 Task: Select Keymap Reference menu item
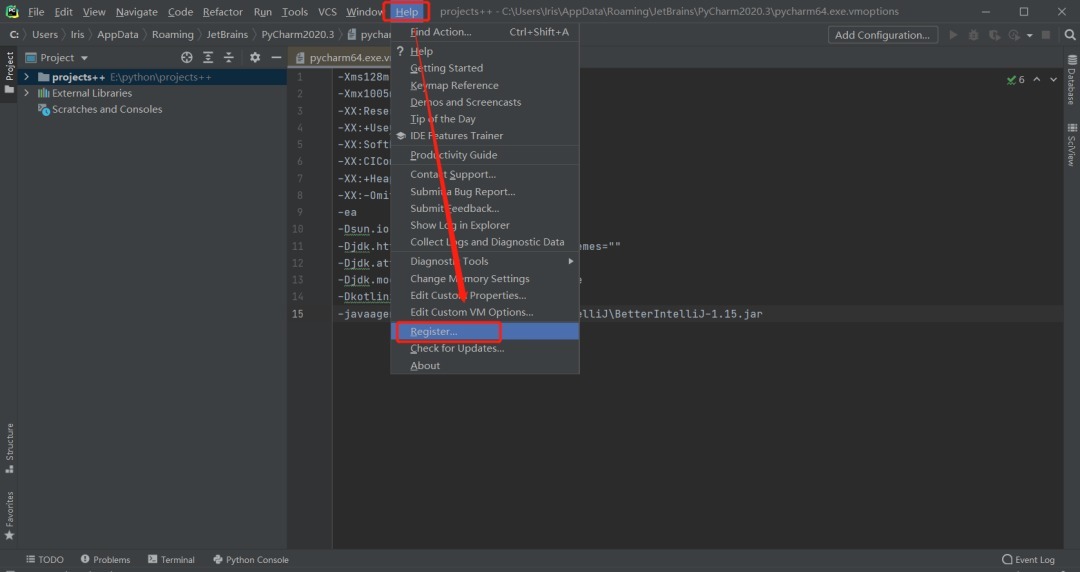click(485, 85)
